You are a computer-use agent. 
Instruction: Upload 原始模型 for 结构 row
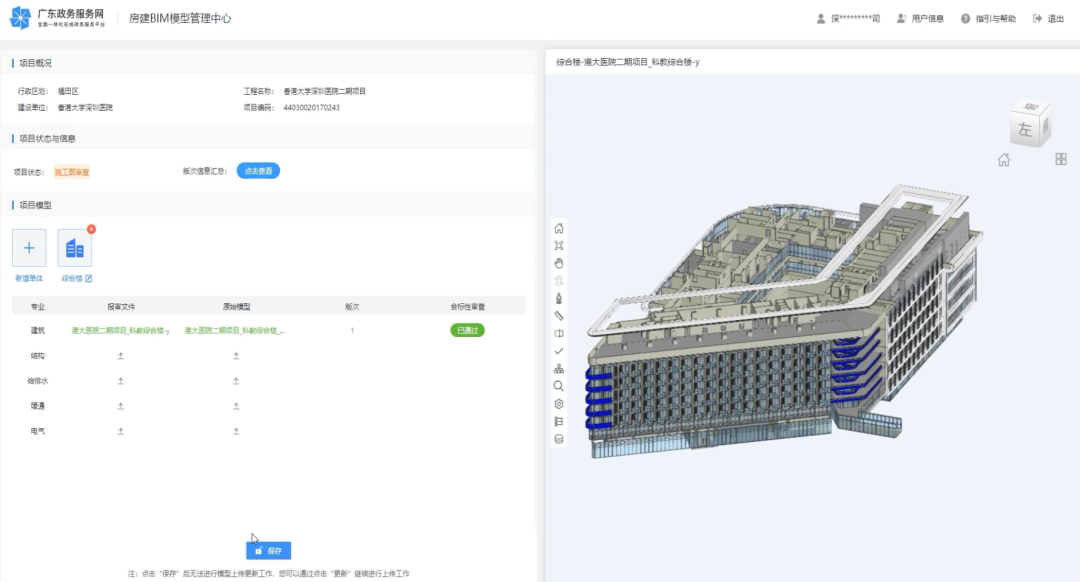(236, 356)
